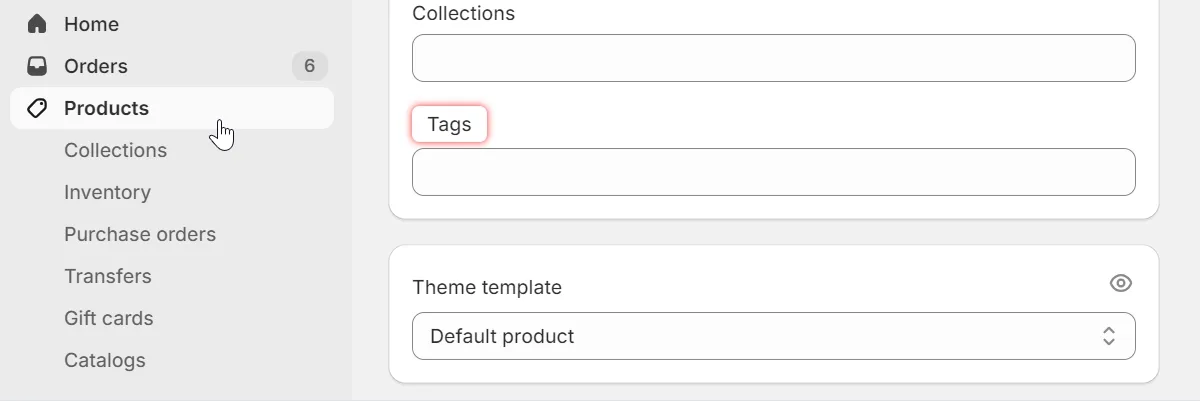
Task: Click the highlighted Tags label
Action: [x=449, y=125]
